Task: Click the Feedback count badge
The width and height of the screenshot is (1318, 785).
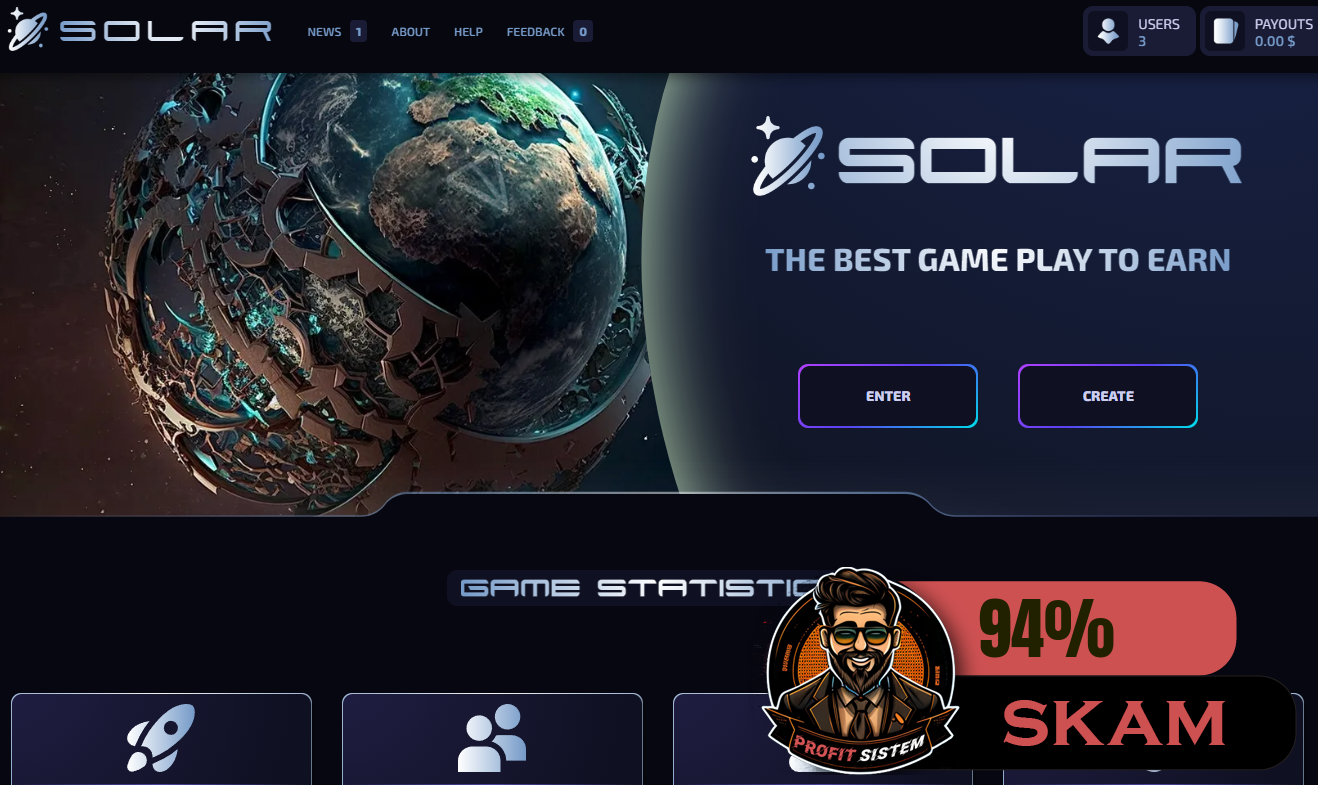Action: click(583, 32)
